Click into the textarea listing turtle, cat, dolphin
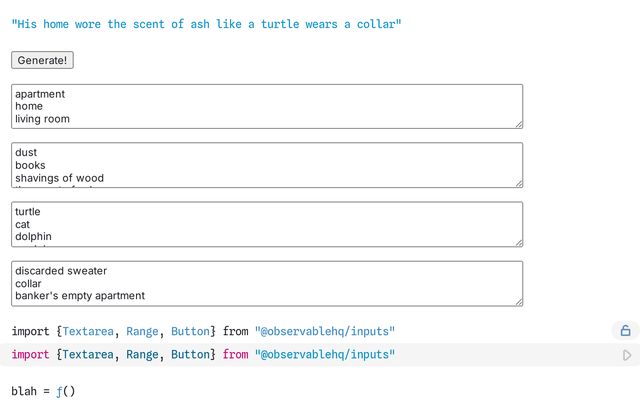 (300, 224)
